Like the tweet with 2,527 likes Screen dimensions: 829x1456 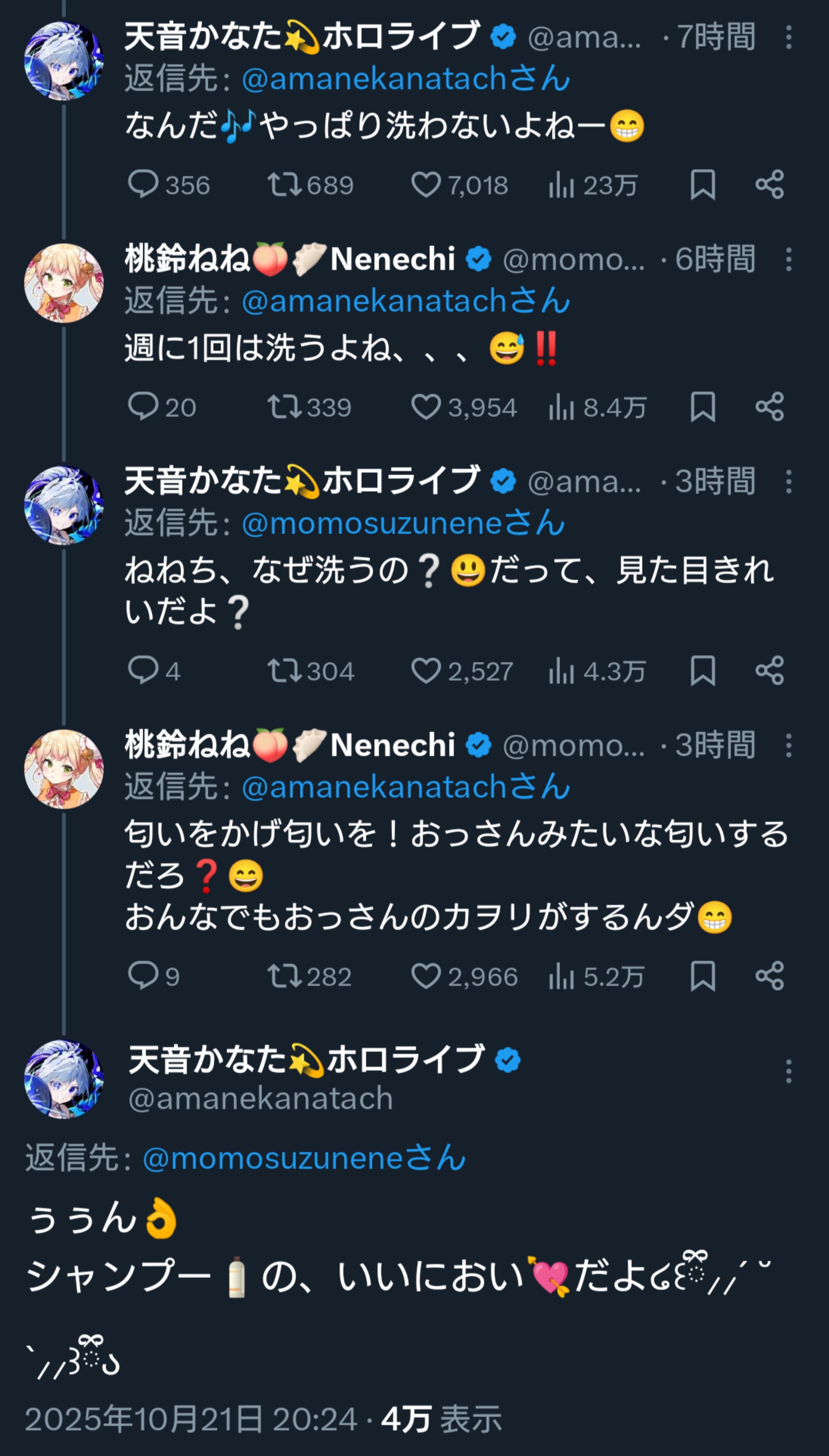point(426,670)
